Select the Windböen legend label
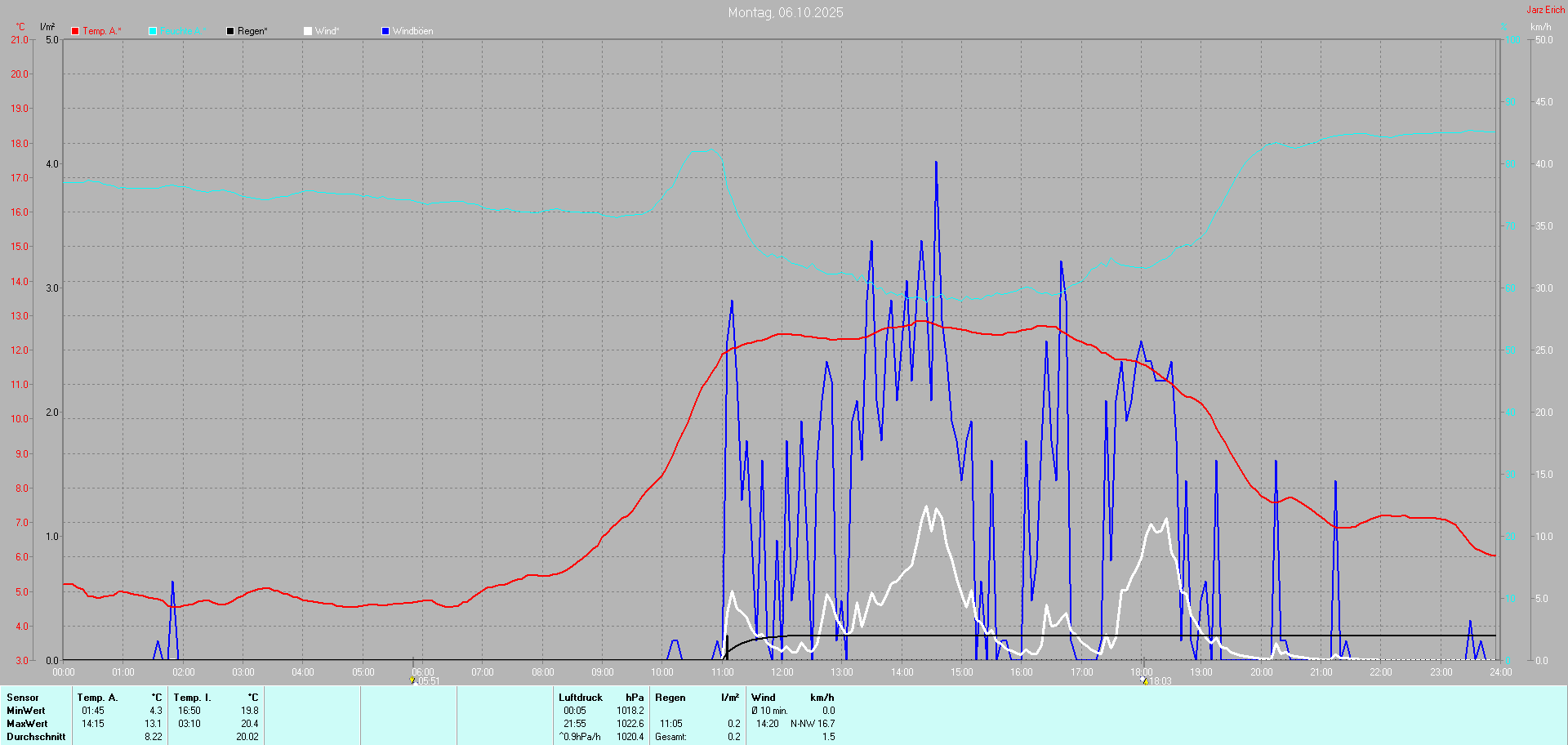 tap(413, 31)
